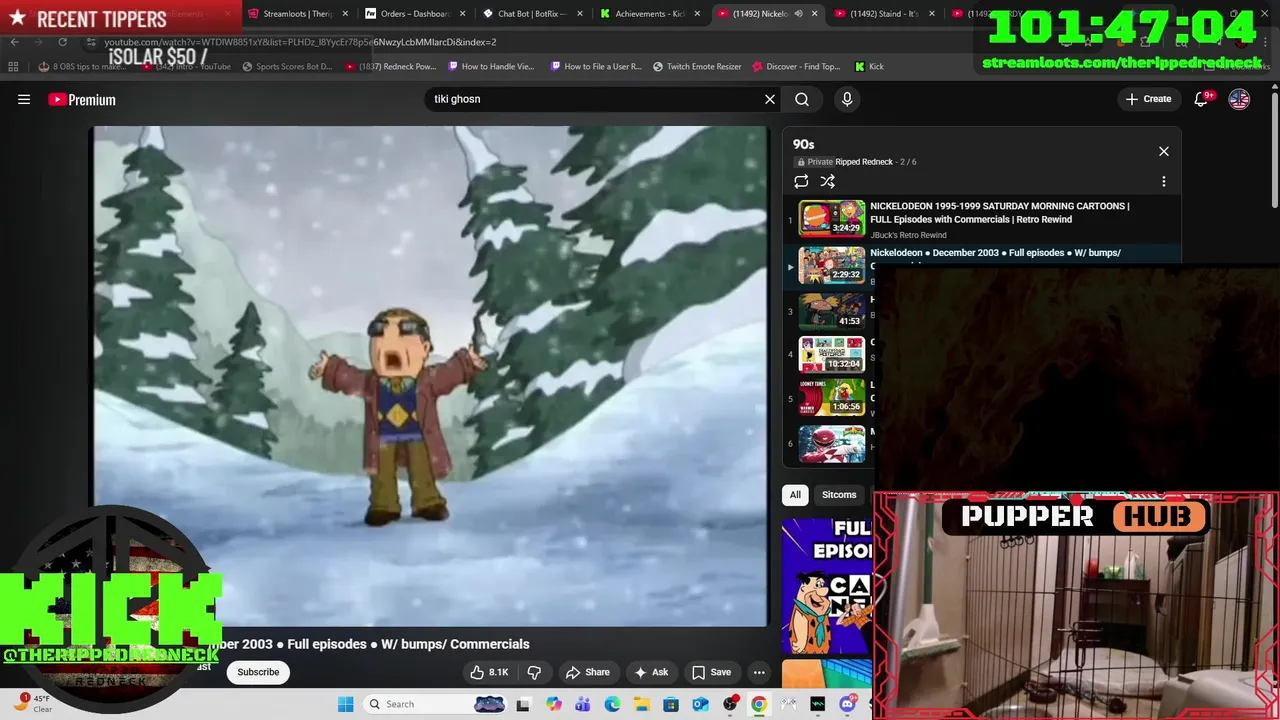This screenshot has height=720, width=1280.
Task: Open 'Discover - Find Top...' bookmark
Action: coord(796,67)
